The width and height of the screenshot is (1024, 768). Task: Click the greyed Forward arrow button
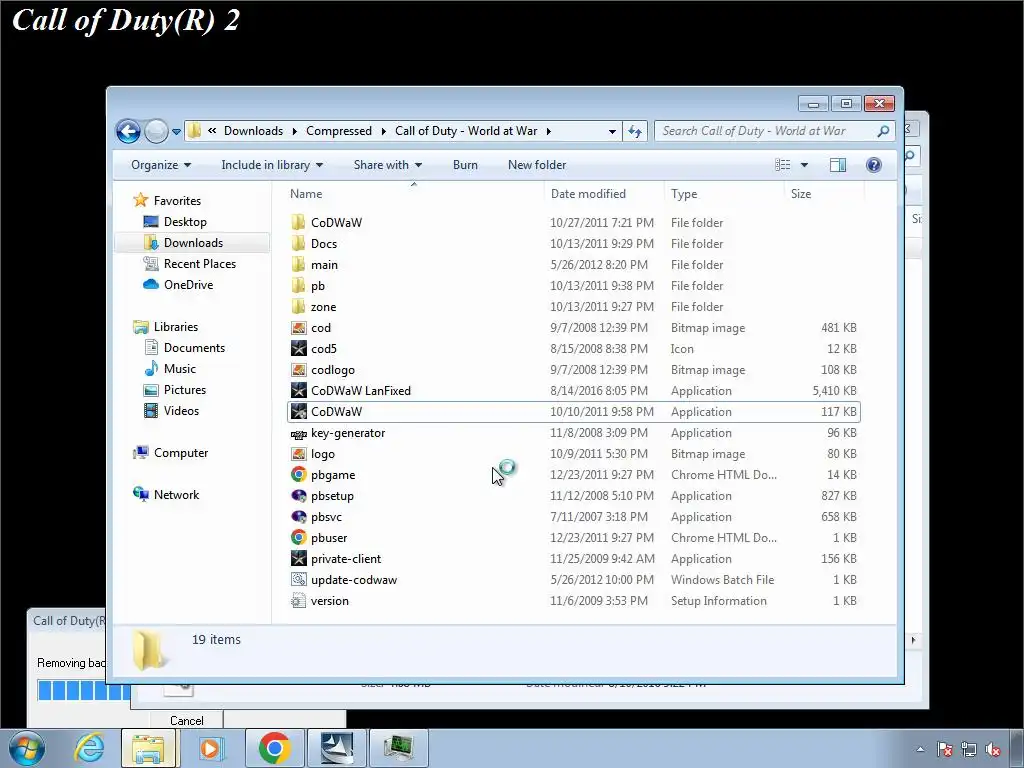[x=156, y=131]
